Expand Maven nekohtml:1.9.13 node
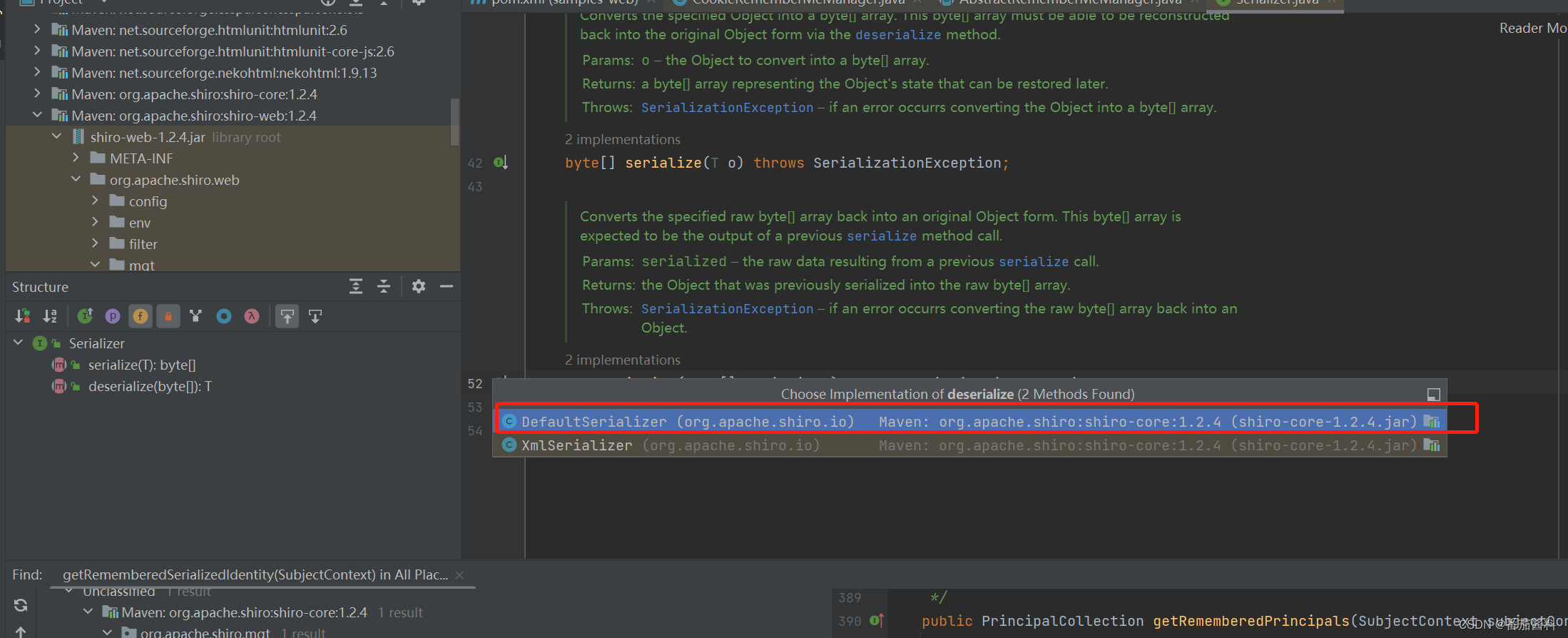1568x638 pixels. (37, 72)
